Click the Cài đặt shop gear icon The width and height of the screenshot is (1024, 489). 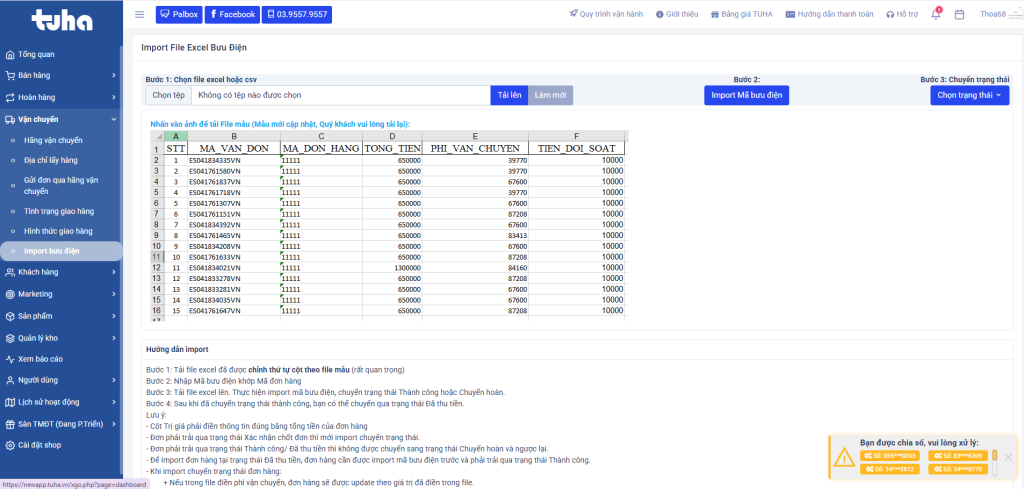[x=10, y=445]
